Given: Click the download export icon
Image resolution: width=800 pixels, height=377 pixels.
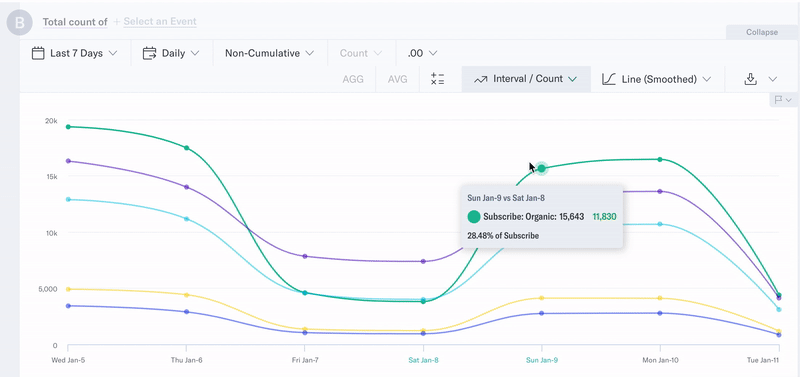Looking at the screenshot, I should click(x=750, y=79).
